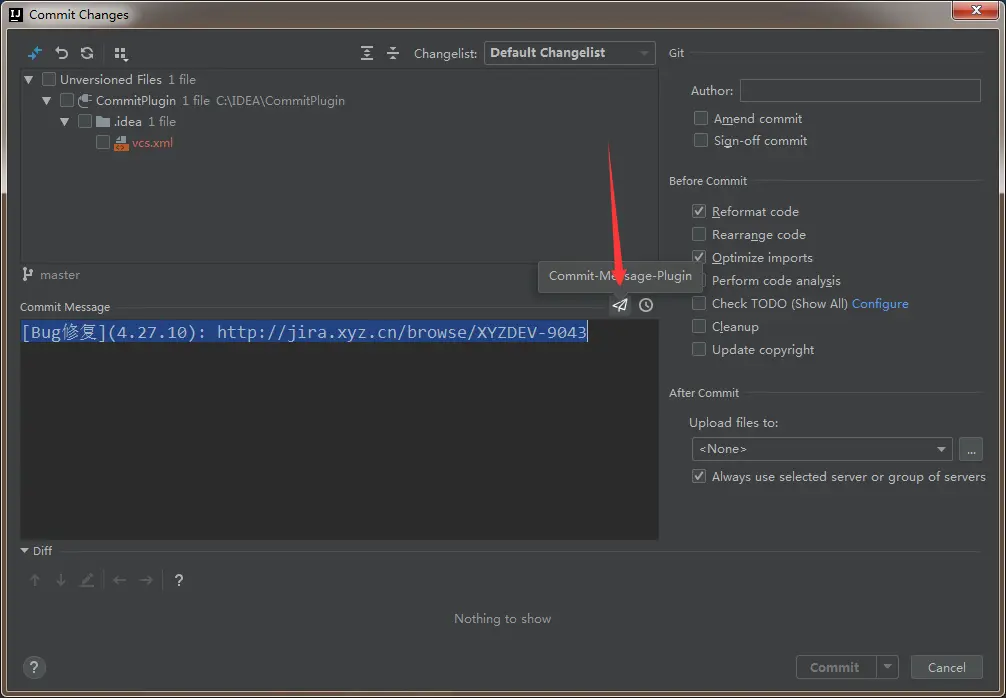Check the .idea folder checkbox

point(85,121)
